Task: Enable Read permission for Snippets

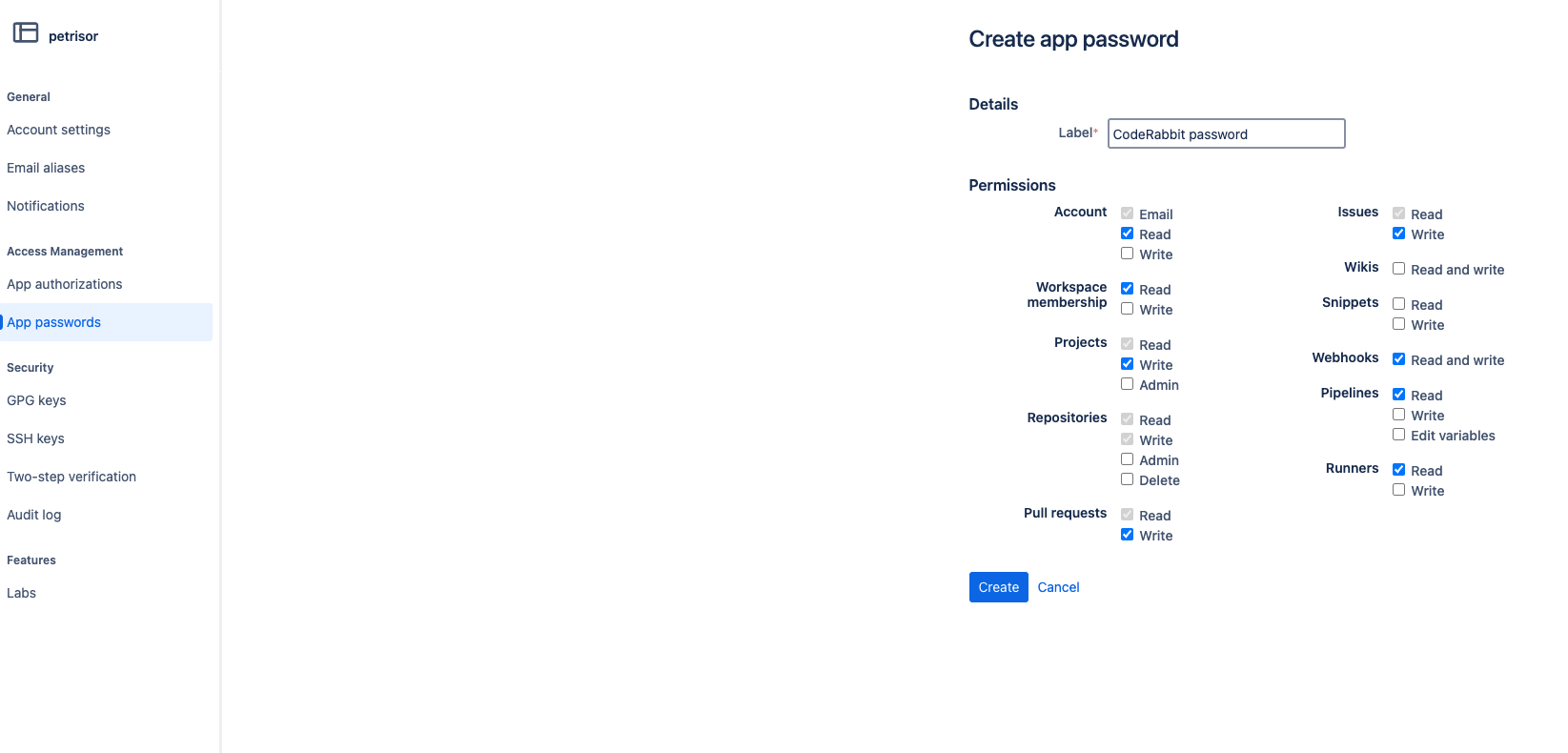Action: (1399, 303)
